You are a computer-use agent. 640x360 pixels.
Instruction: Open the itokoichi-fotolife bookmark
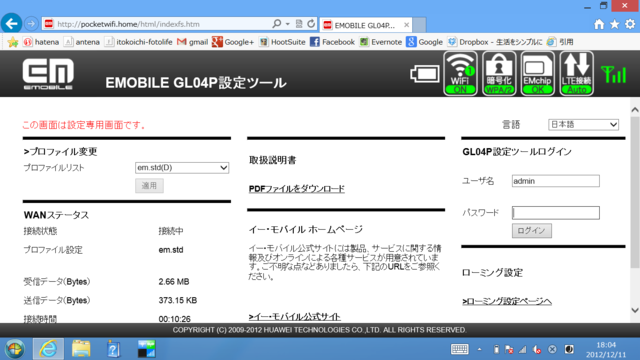(x=138, y=42)
